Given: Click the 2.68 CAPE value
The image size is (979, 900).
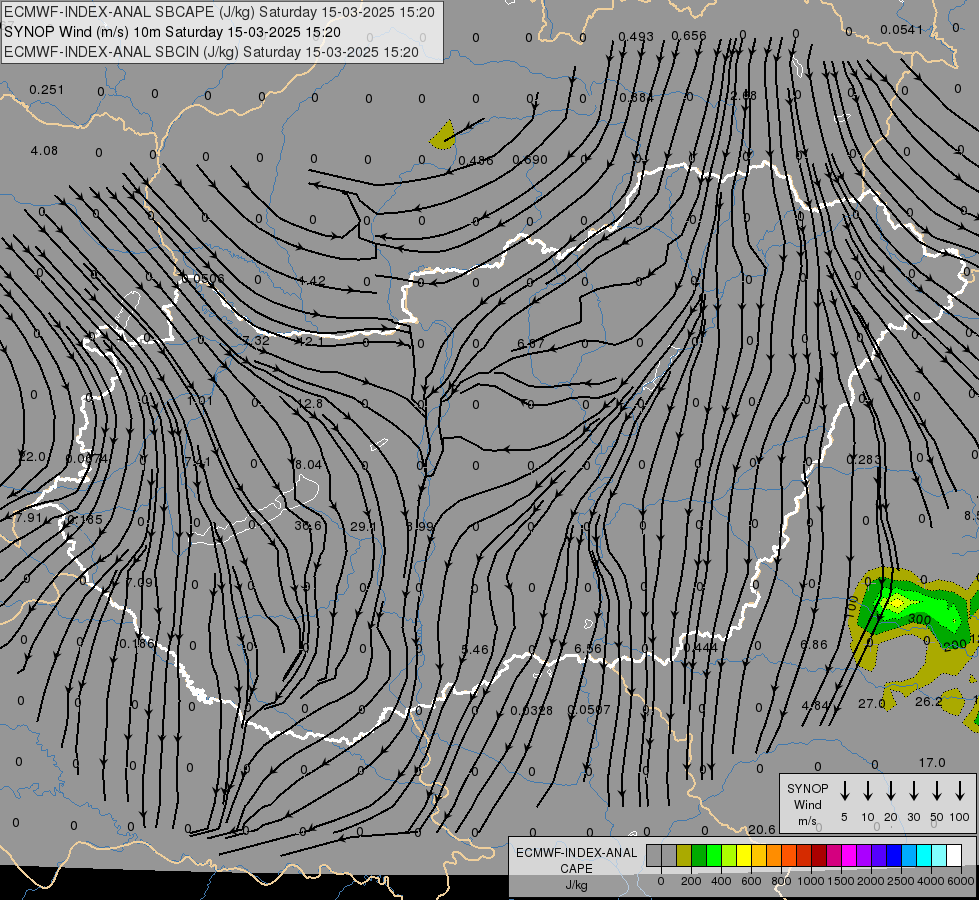Looking at the screenshot, I should (x=743, y=96).
